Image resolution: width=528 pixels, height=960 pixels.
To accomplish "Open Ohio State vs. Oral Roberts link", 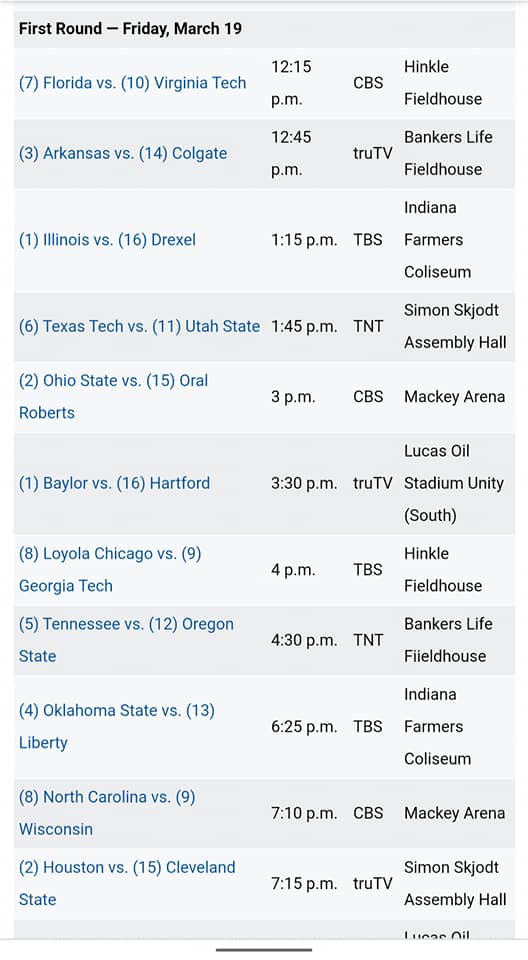I will click(x=113, y=396).
